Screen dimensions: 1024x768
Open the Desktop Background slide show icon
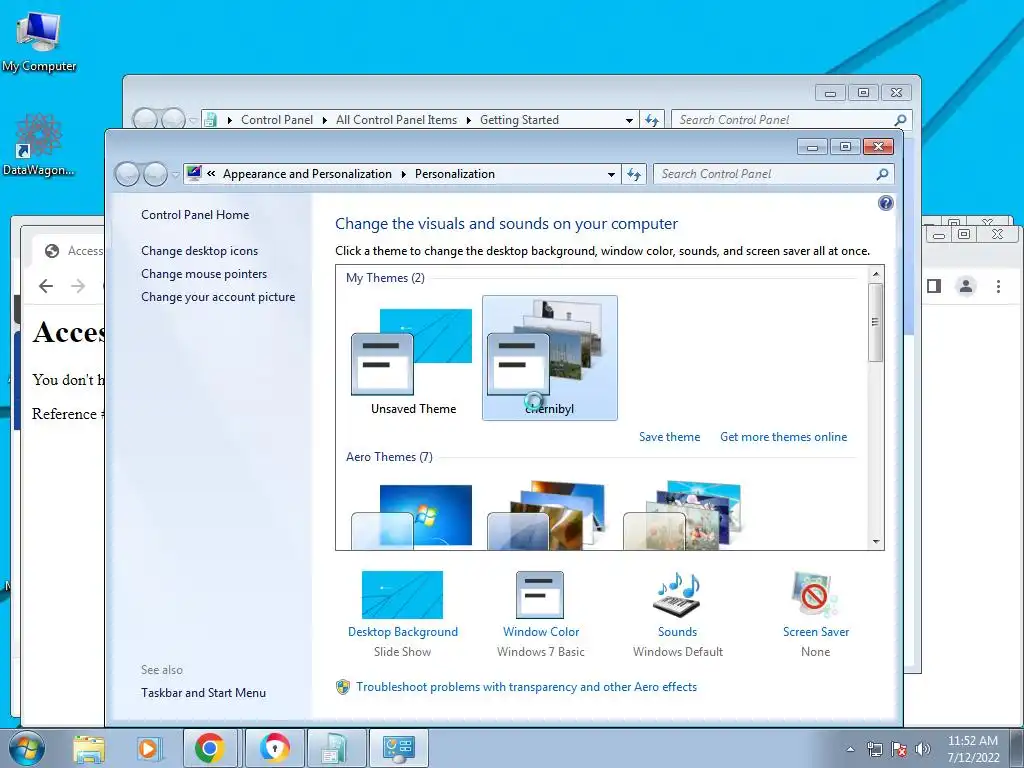tap(402, 594)
